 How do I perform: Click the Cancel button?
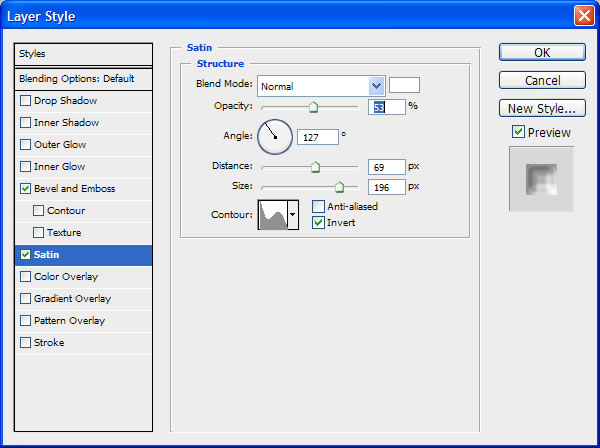[x=542, y=80]
